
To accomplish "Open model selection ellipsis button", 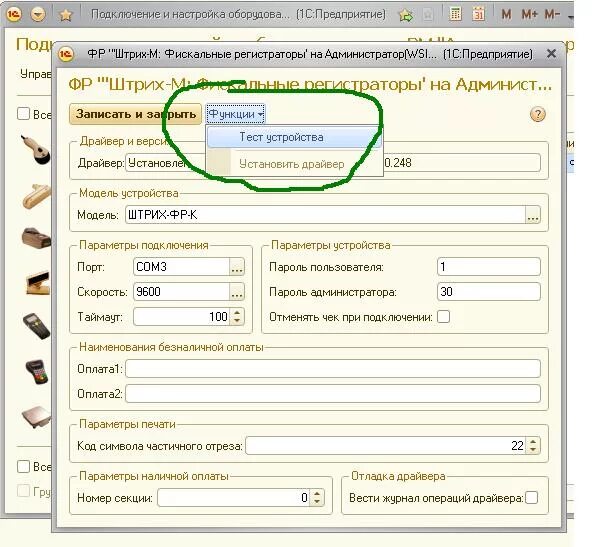I will coord(533,215).
